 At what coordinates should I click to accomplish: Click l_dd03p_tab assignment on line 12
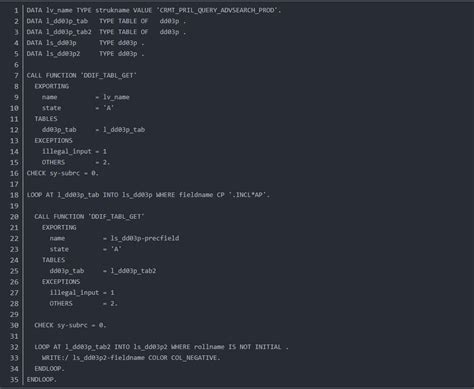(124, 130)
